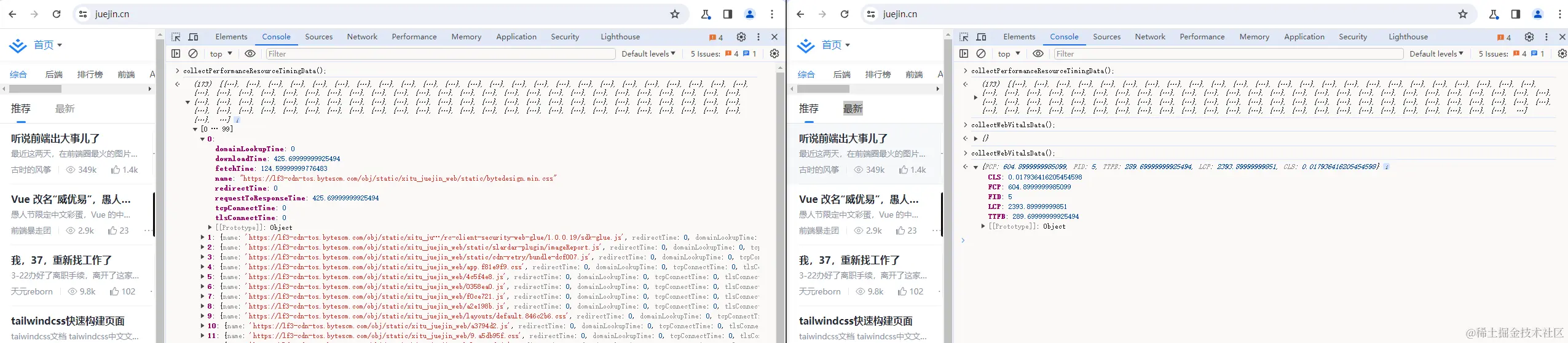Viewport: 1568px width, 343px height.
Task: Reload the page in right browser window
Action: (845, 14)
